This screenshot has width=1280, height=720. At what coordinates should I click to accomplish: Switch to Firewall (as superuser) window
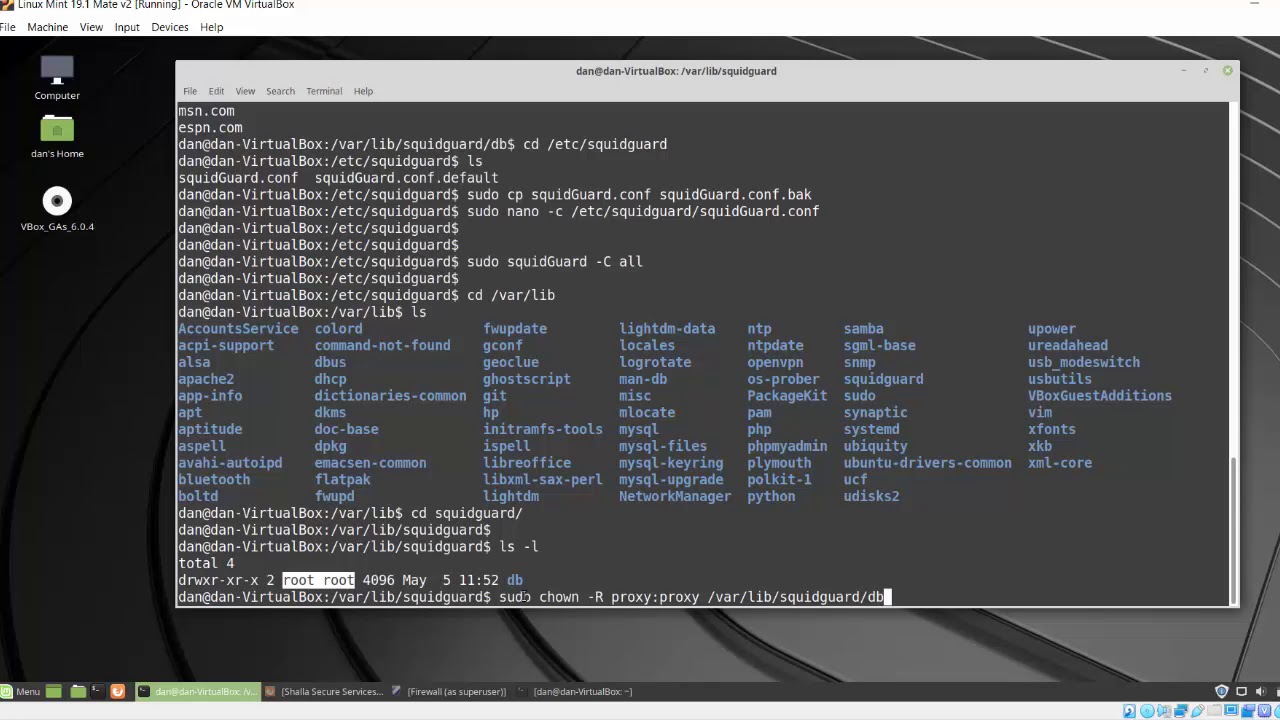(449, 691)
